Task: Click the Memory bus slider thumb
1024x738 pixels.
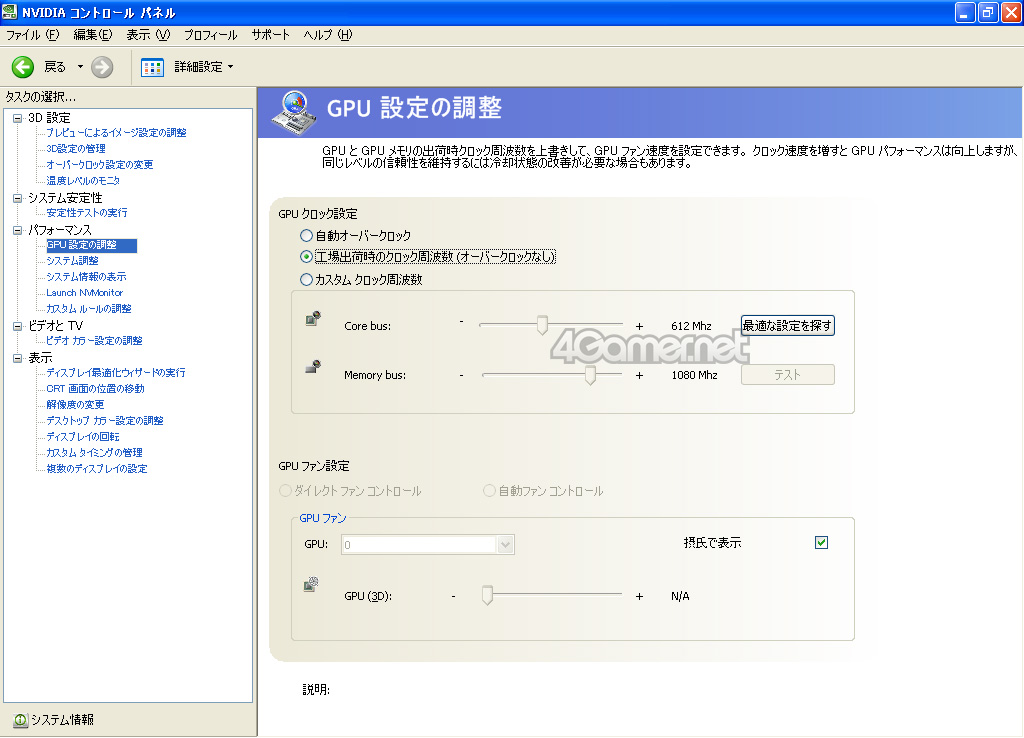Action: pos(590,375)
